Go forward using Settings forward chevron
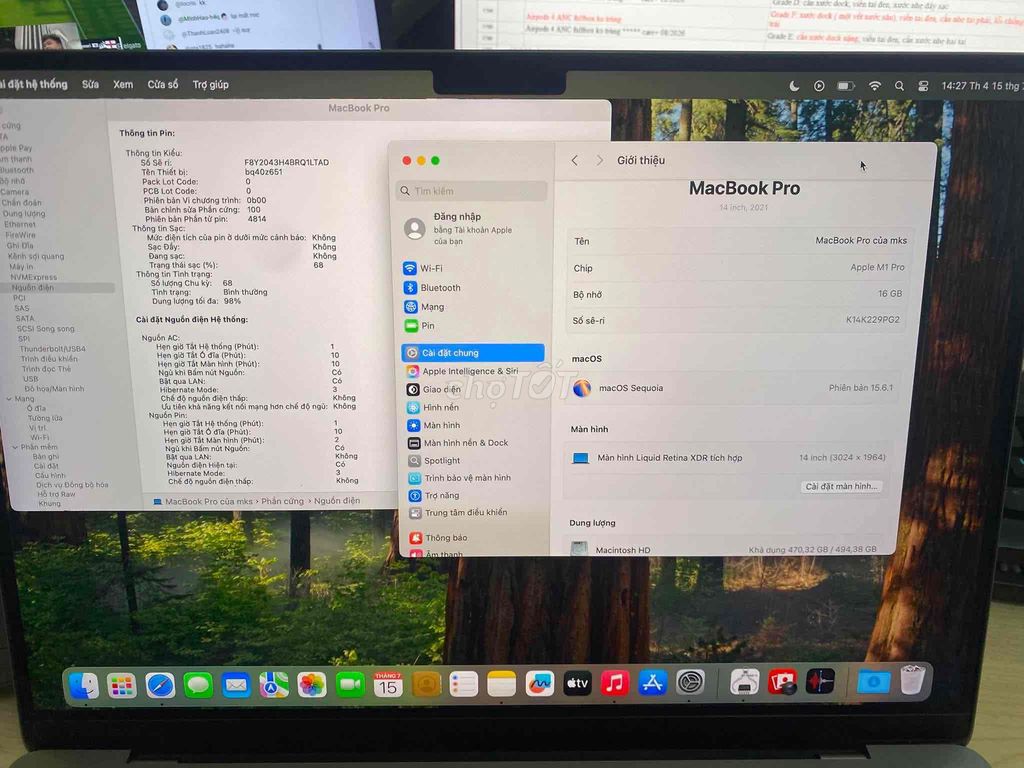Screen dimensions: 1024x768 coord(600,160)
